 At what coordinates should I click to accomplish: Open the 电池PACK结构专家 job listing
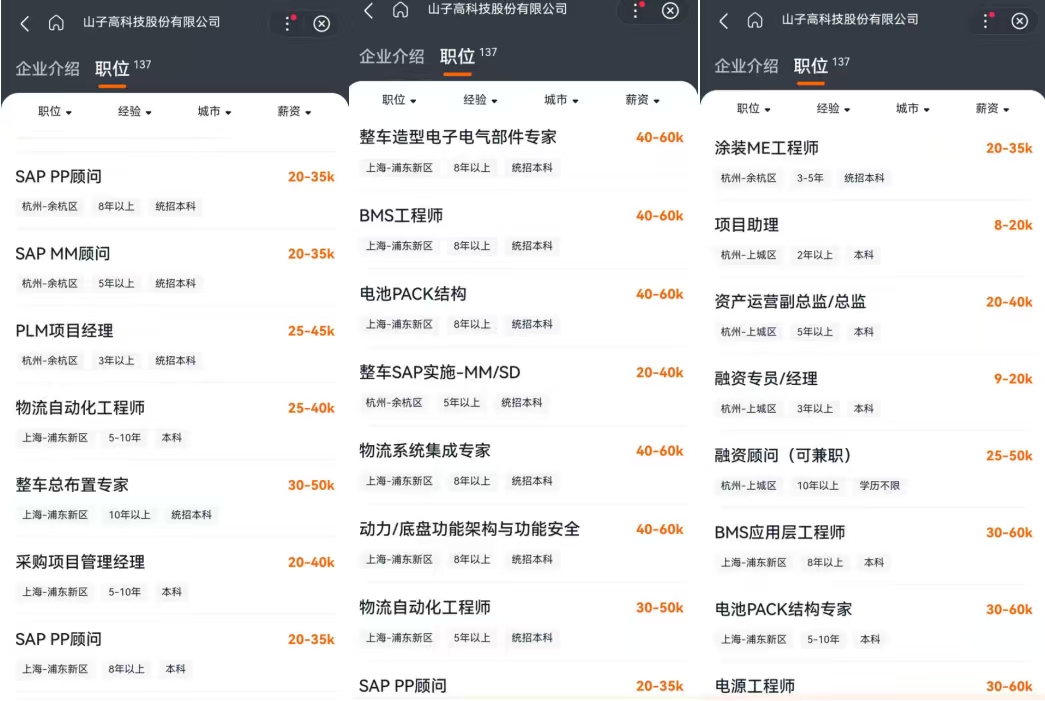click(x=873, y=623)
